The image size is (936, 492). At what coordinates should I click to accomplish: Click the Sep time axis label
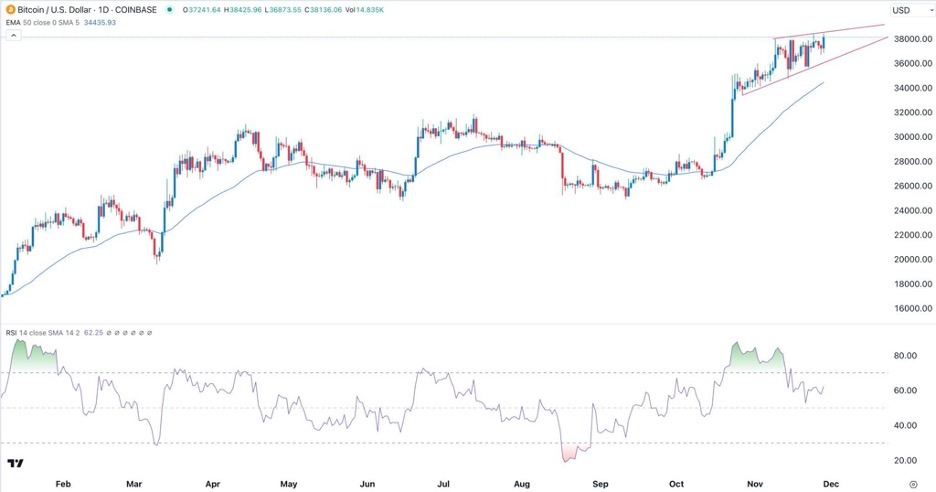pyautogui.click(x=600, y=484)
